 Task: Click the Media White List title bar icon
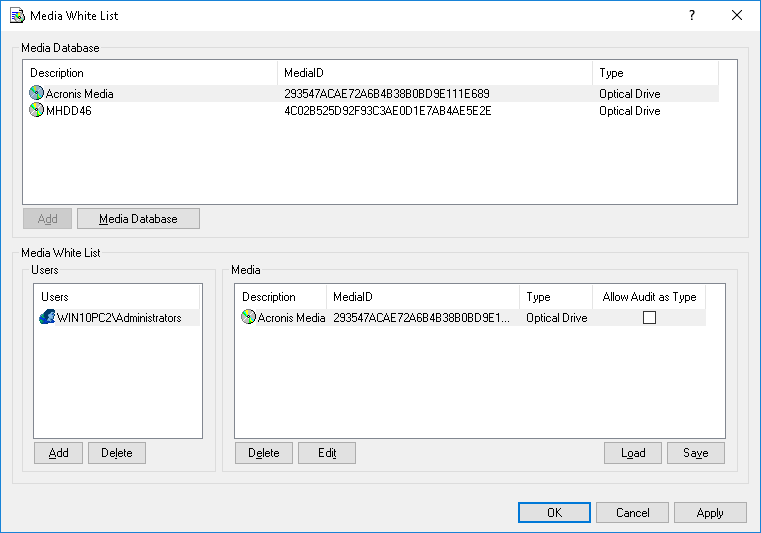click(x=17, y=16)
